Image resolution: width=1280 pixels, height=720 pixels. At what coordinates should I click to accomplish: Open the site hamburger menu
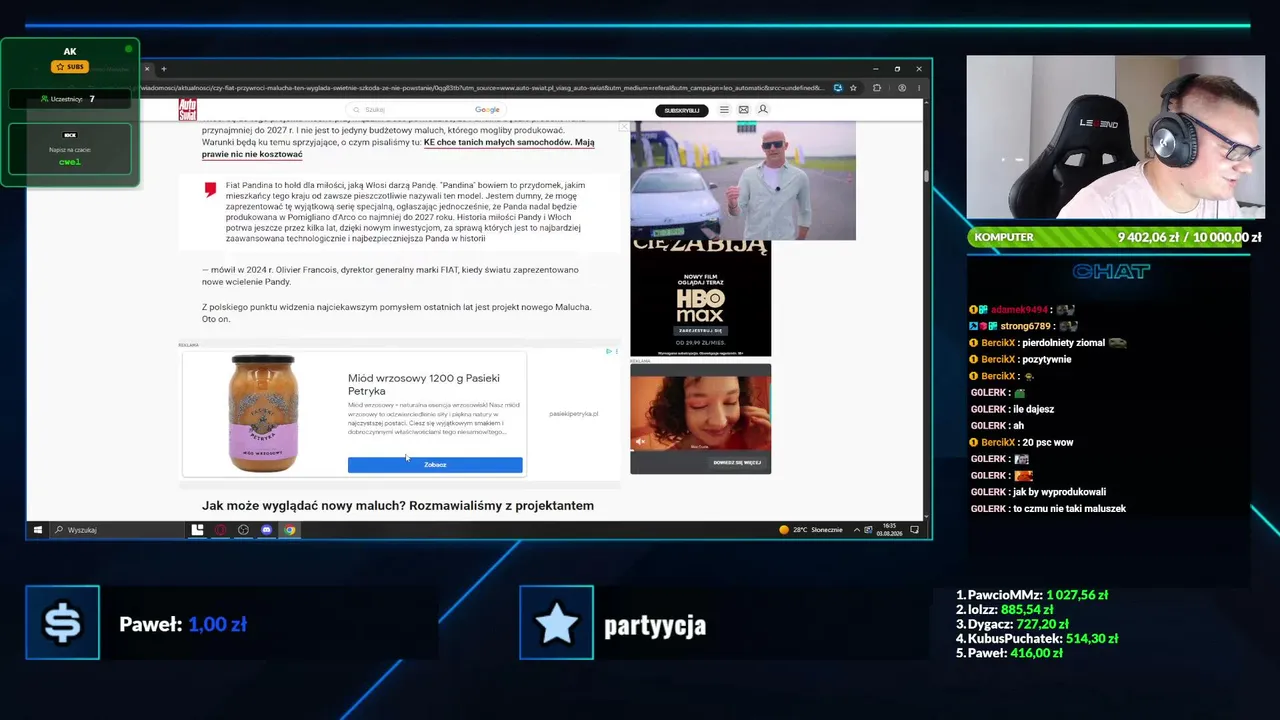(x=725, y=110)
